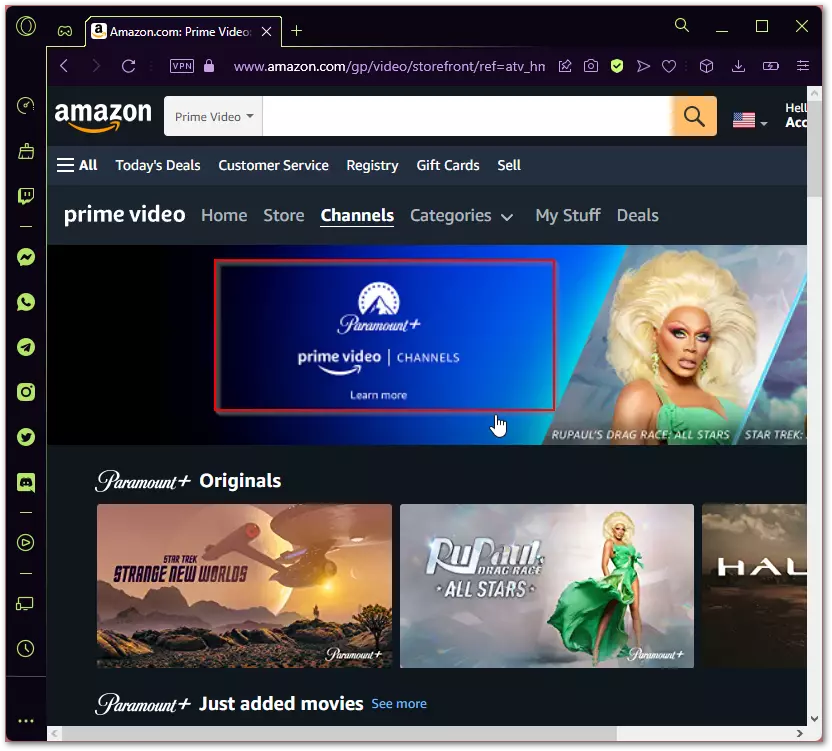832x751 pixels.
Task: Switch to the Store tab
Action: click(x=284, y=215)
